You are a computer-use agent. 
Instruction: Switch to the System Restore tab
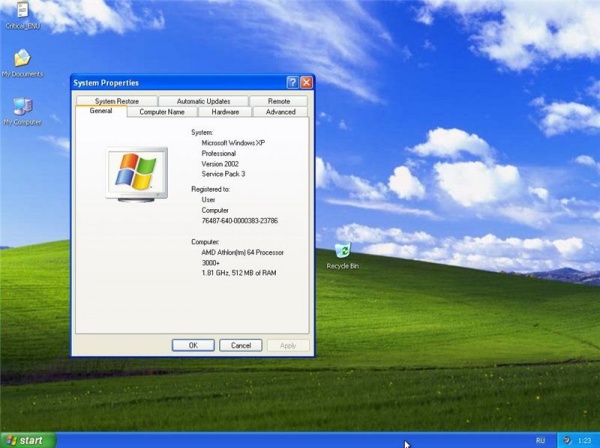(x=117, y=101)
